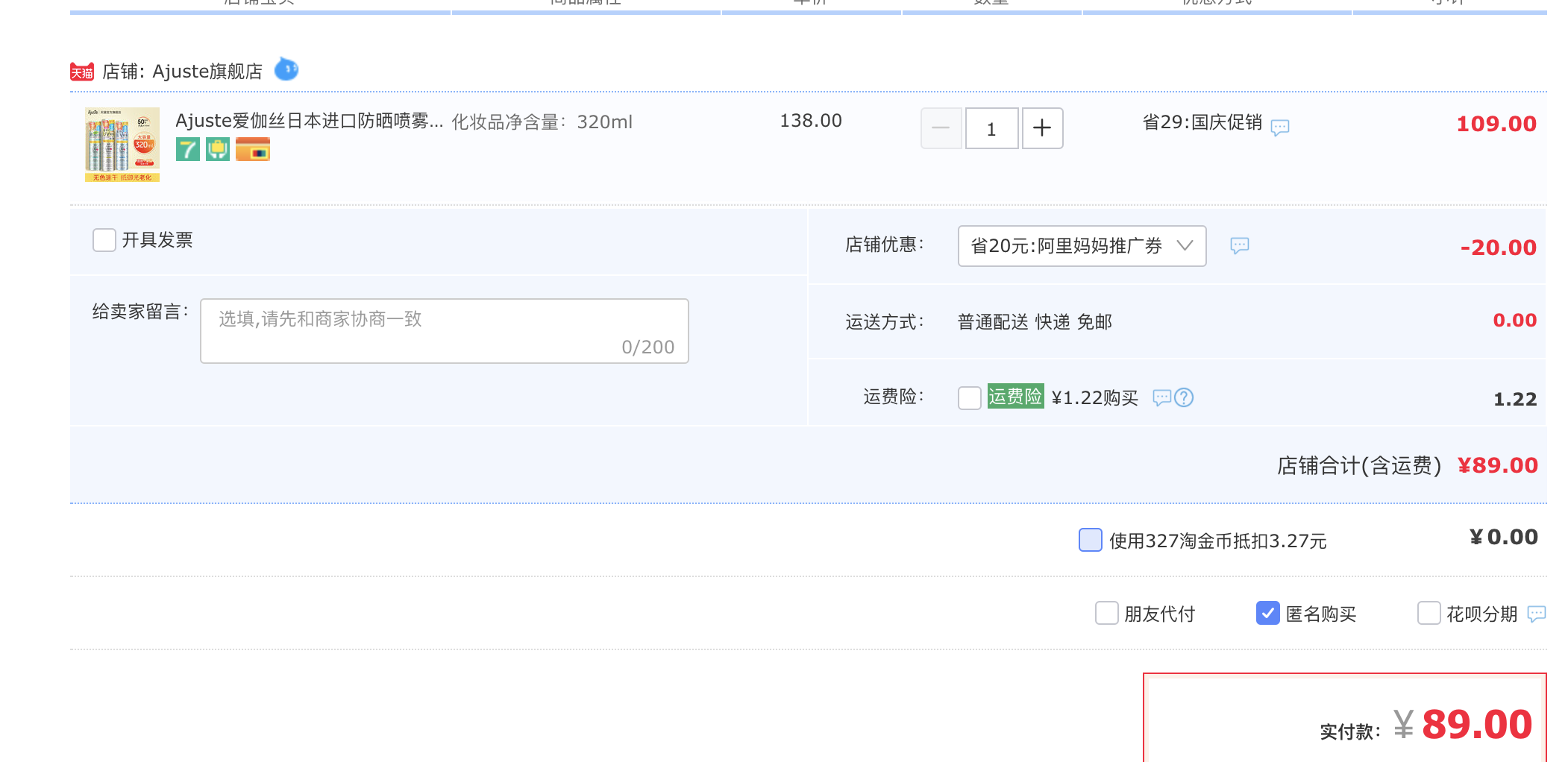Tick the 运费险 shipping insurance checkbox

coord(970,397)
